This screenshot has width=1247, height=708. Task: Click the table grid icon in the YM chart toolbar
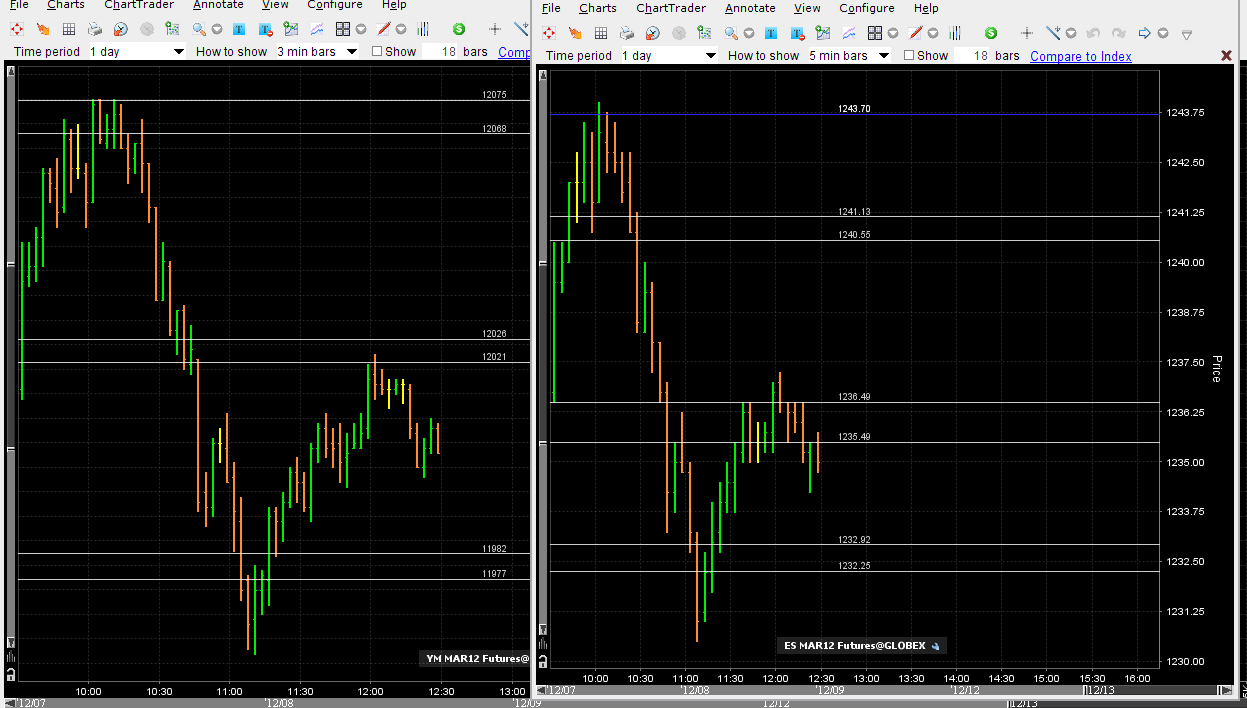[68, 29]
